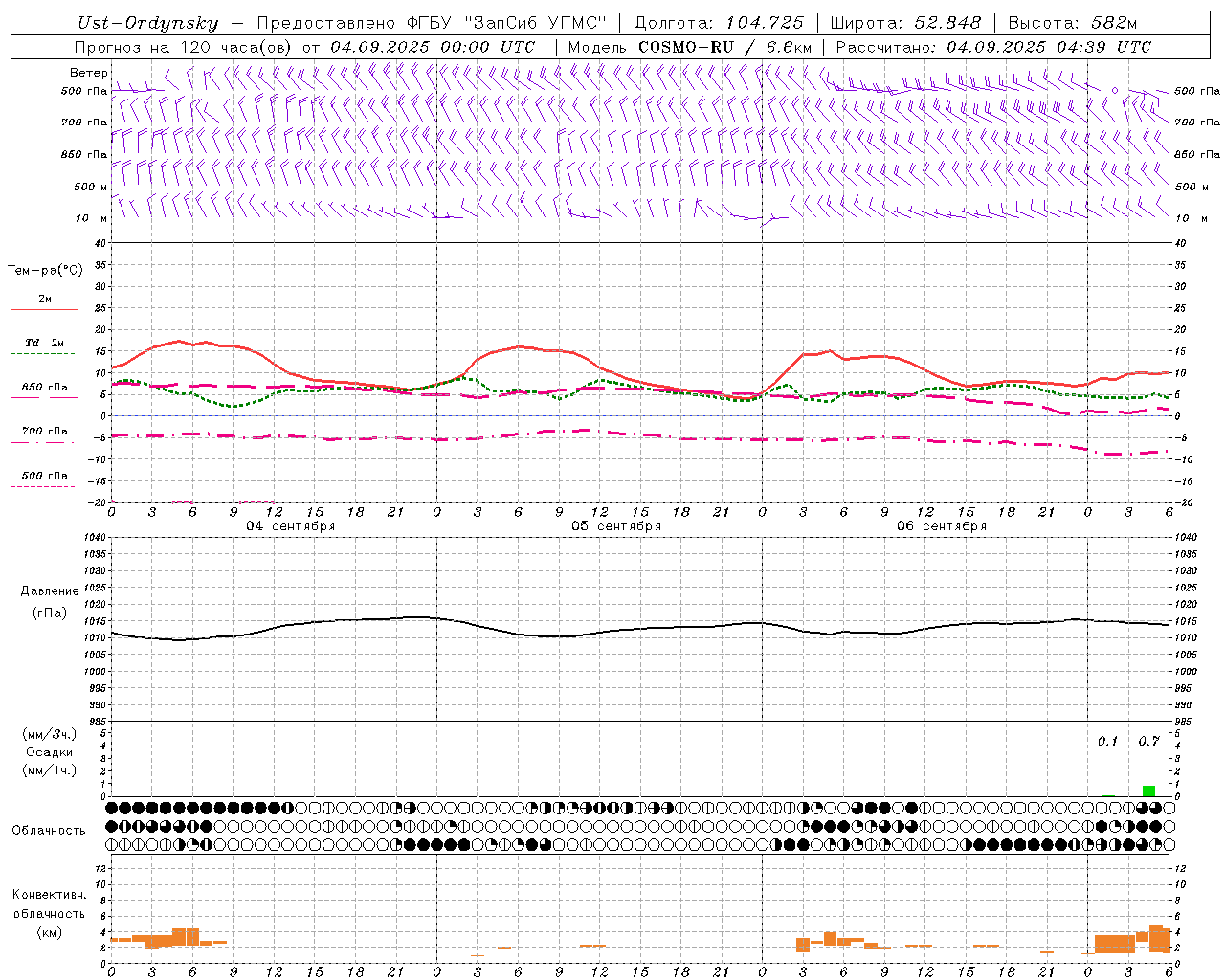Click the 10 м wind level label on left

pos(93,218)
